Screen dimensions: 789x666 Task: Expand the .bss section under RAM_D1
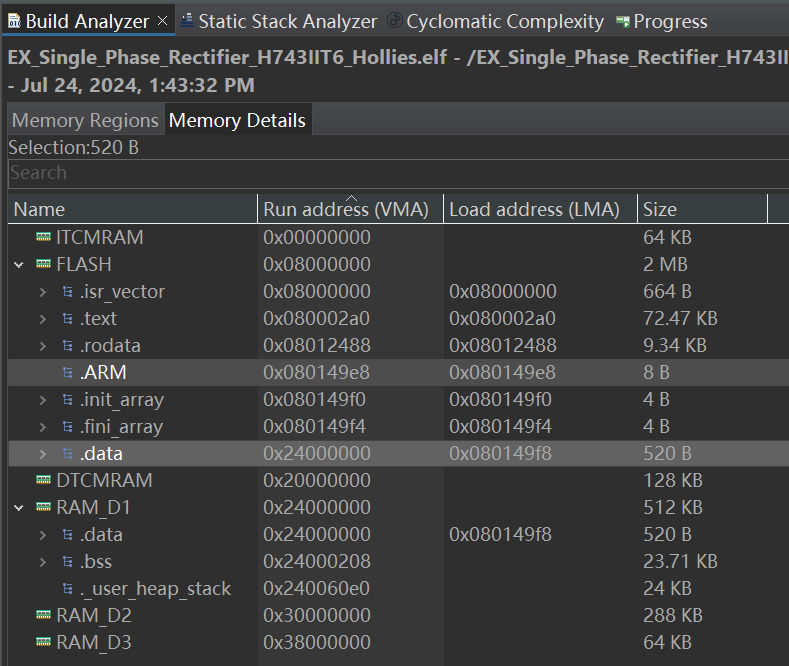43,562
